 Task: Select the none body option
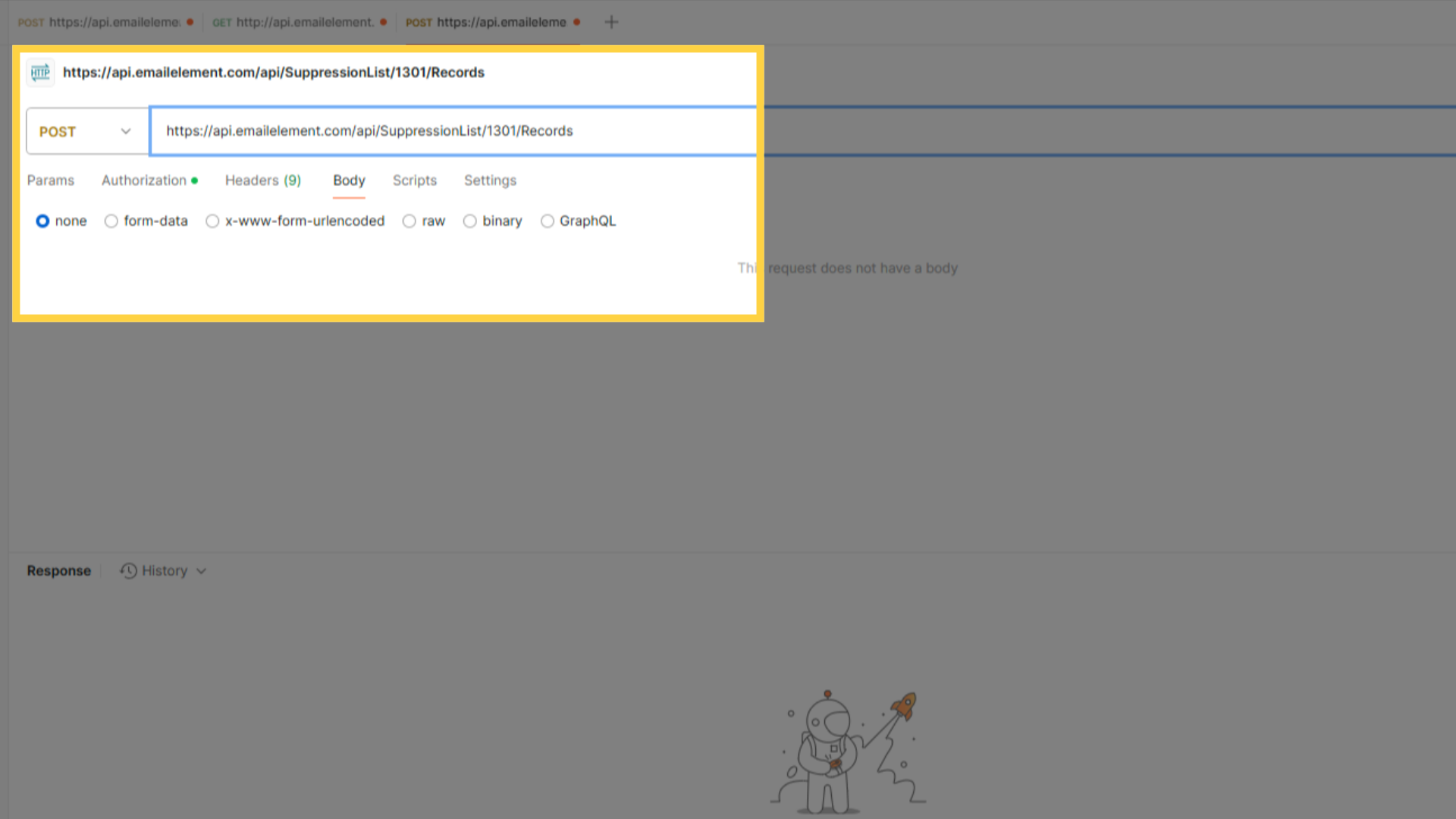coord(61,221)
